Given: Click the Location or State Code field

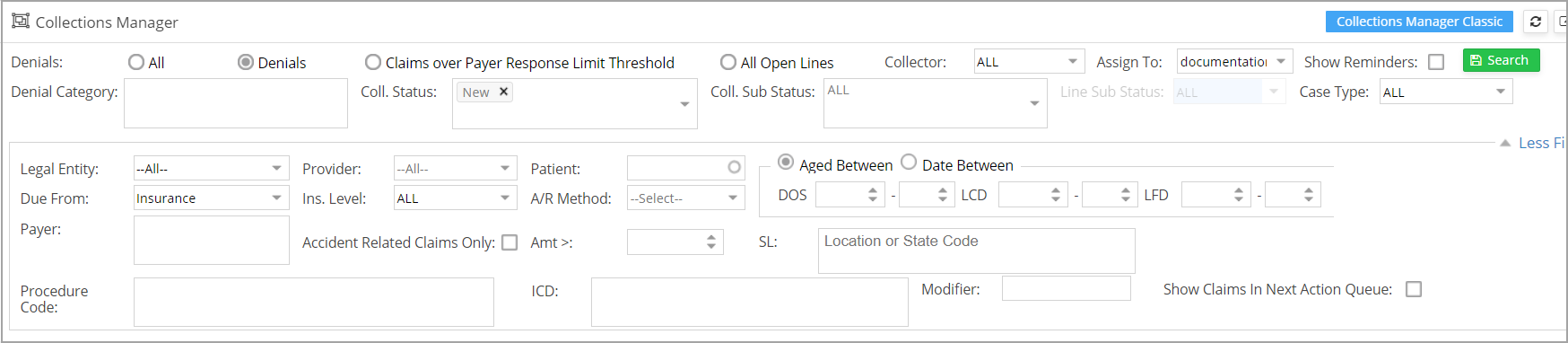Looking at the screenshot, I should point(976,251).
